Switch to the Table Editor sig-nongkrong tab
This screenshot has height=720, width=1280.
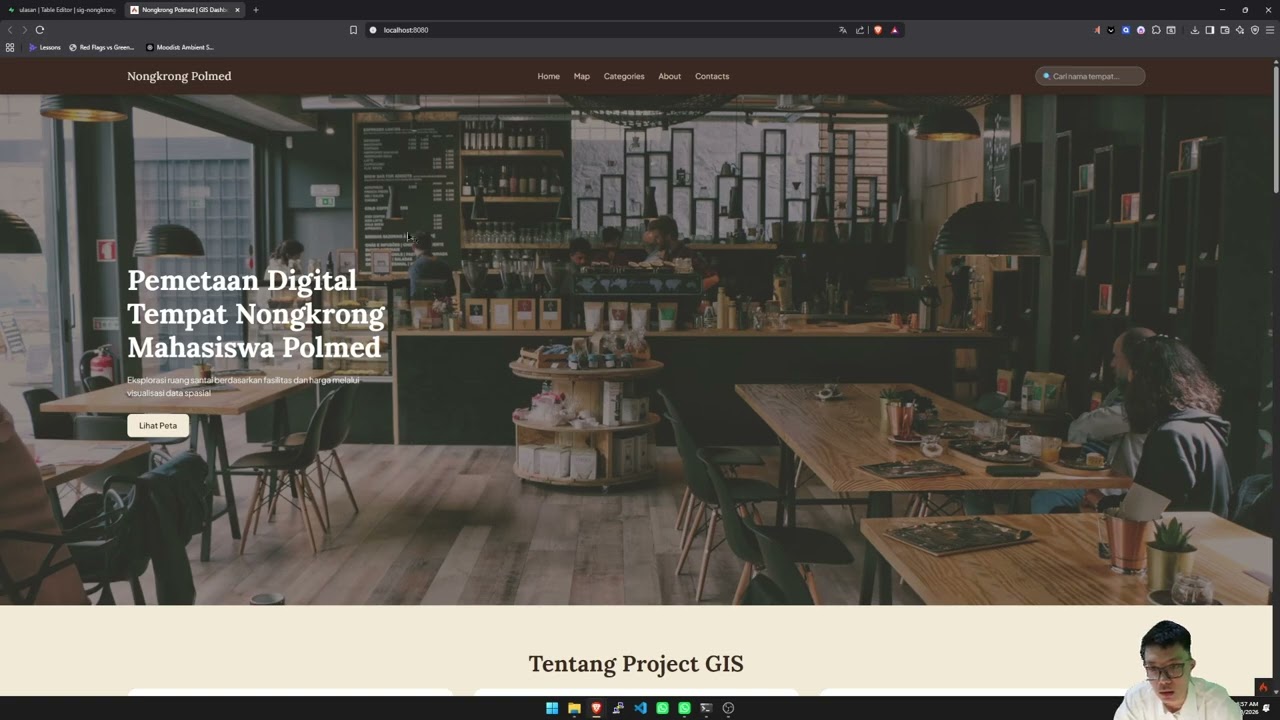click(62, 10)
